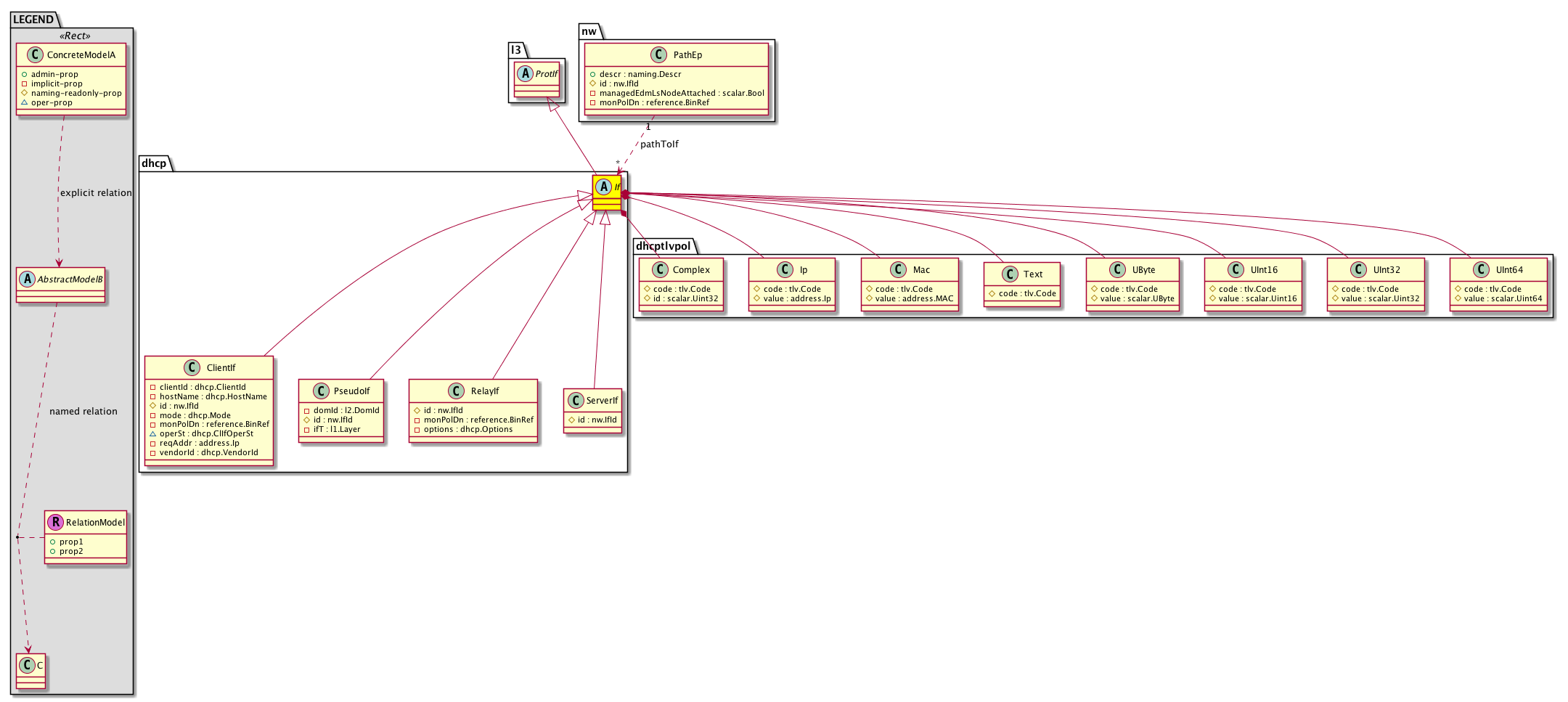Click the nw package tab label
The image size is (1568, 702).
[589, 31]
